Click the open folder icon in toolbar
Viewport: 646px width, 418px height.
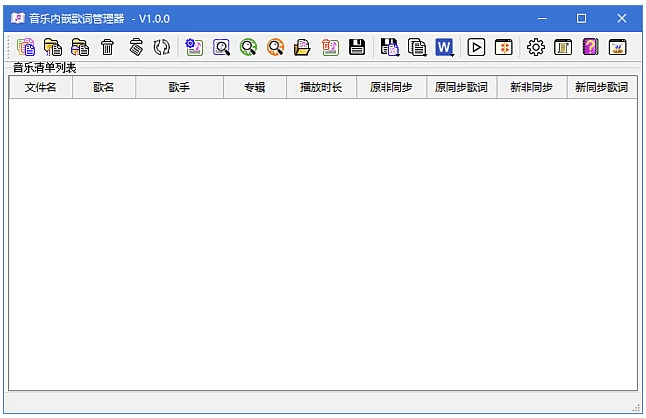click(302, 47)
